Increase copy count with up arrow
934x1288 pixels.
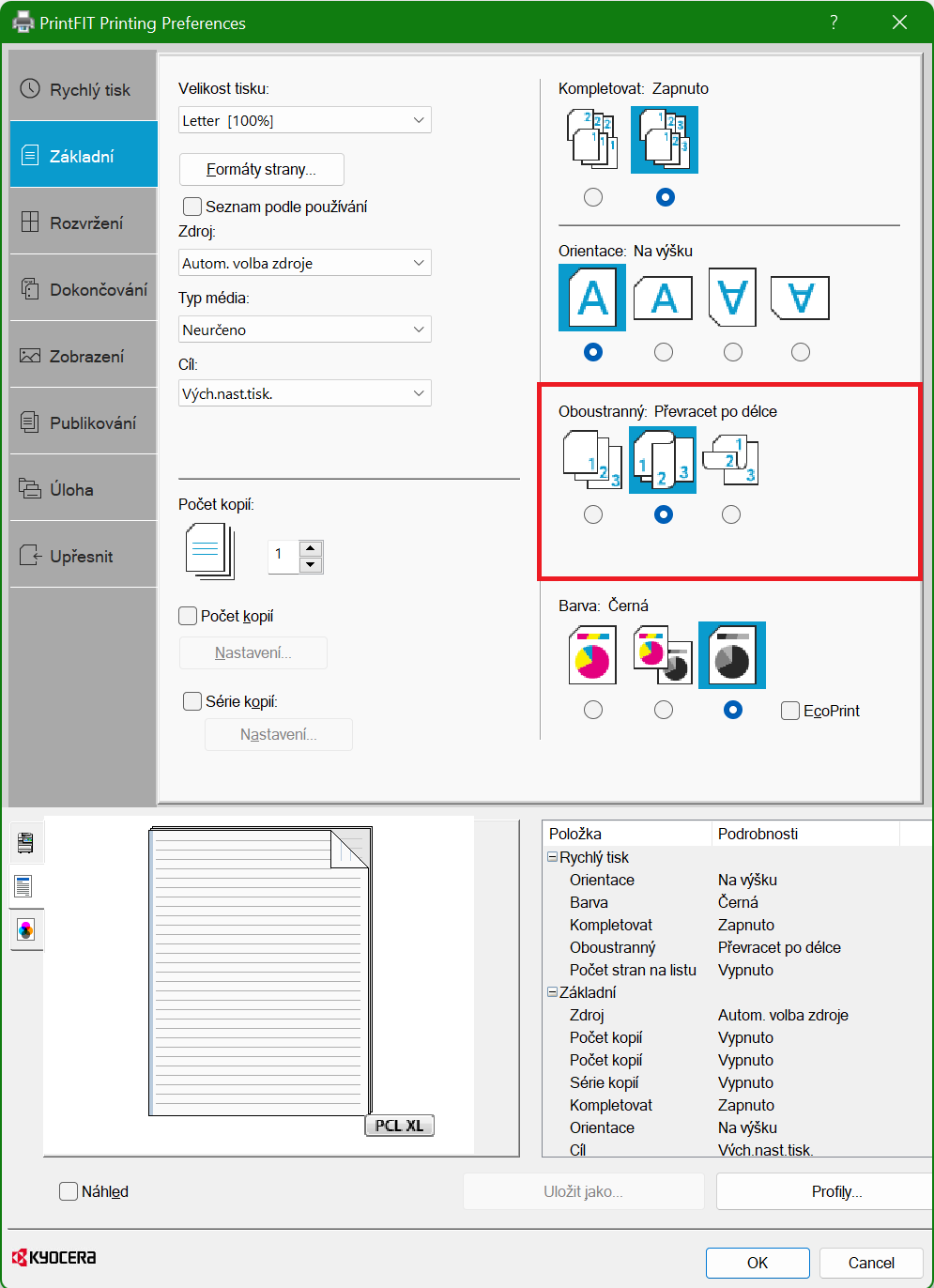(311, 548)
